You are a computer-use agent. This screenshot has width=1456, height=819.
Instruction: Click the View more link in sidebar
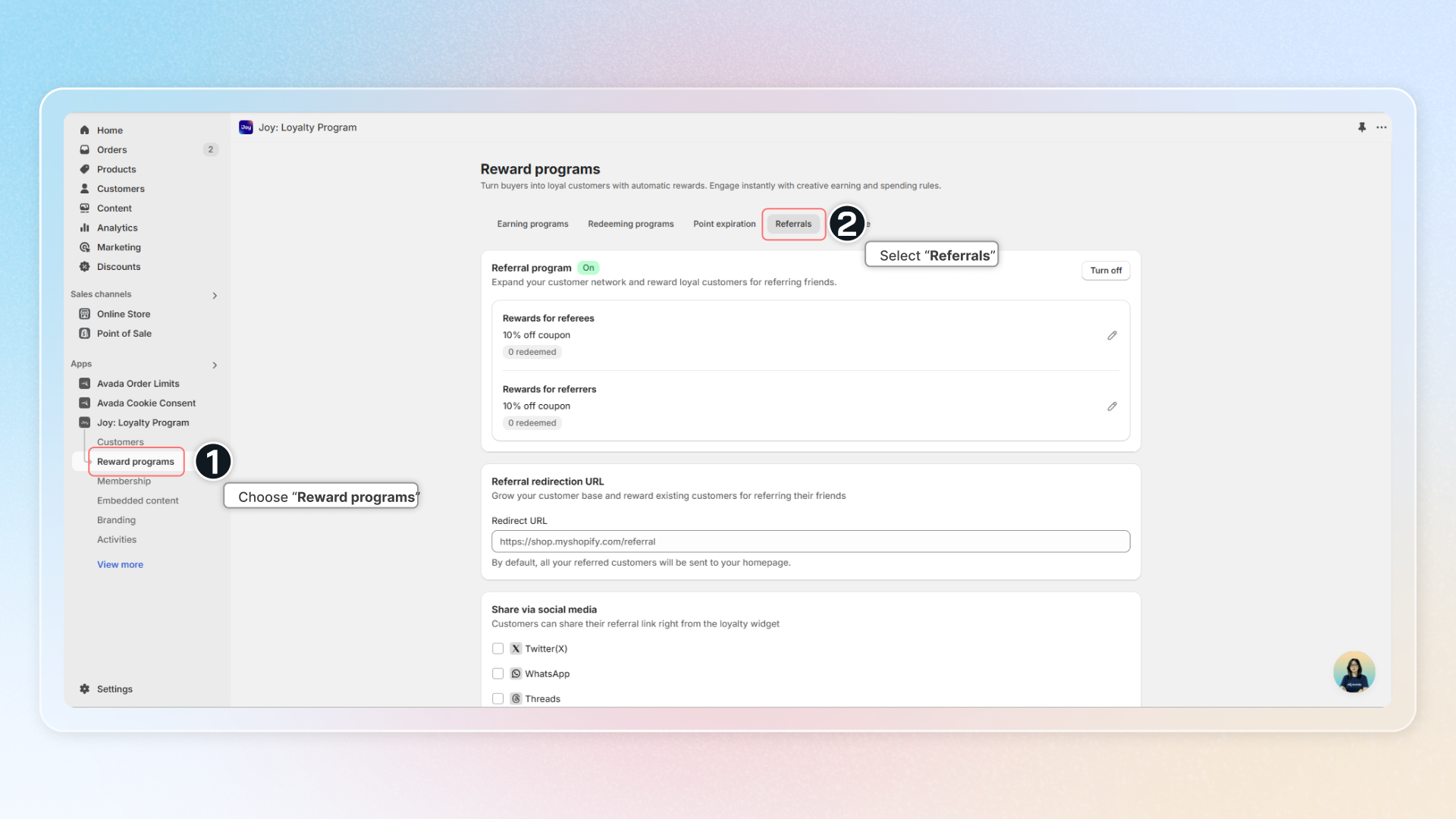[120, 564]
